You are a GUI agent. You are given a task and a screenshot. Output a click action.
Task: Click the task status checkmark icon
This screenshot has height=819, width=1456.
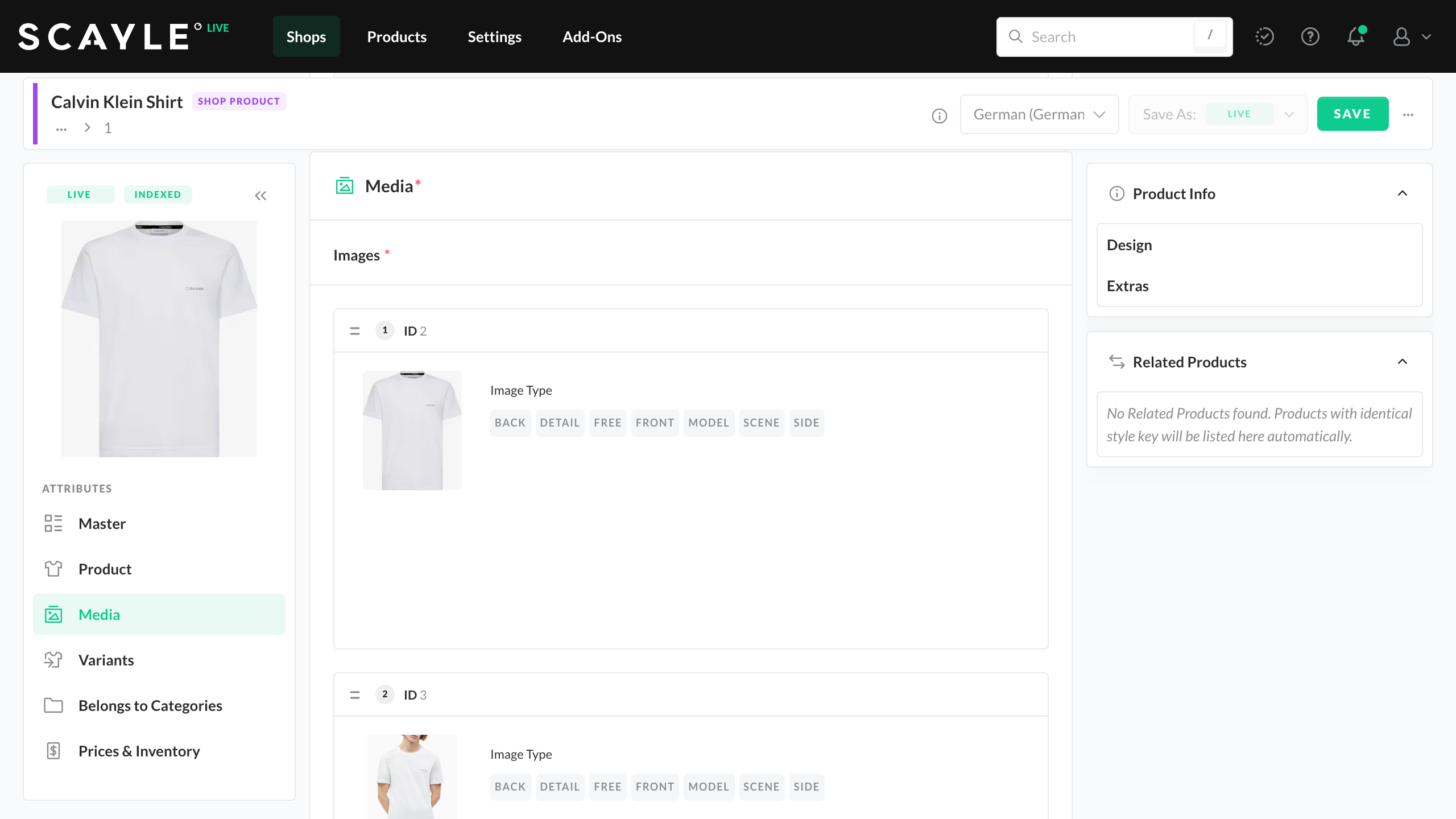(1264, 37)
